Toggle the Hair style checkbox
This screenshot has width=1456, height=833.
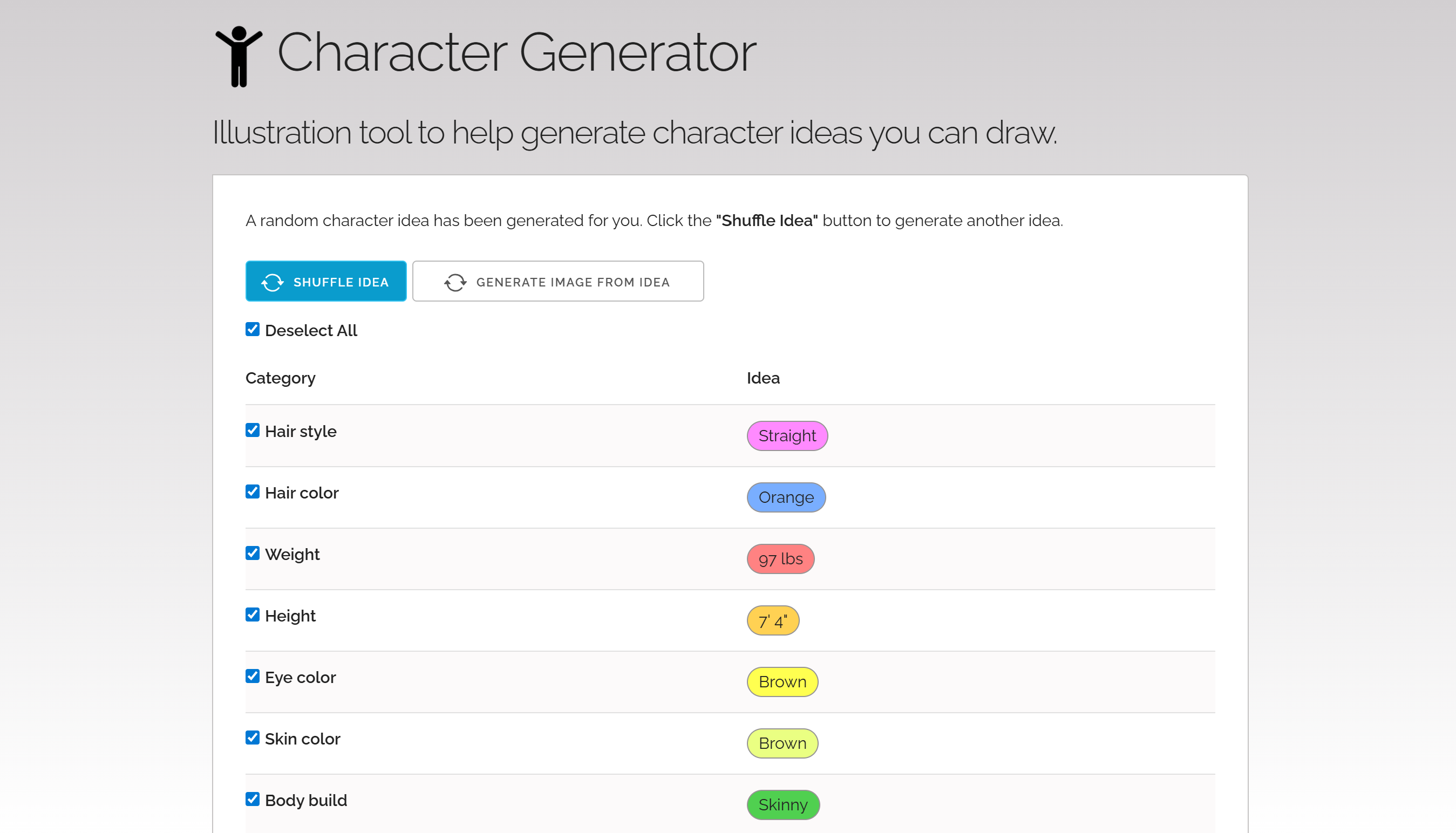(x=253, y=430)
